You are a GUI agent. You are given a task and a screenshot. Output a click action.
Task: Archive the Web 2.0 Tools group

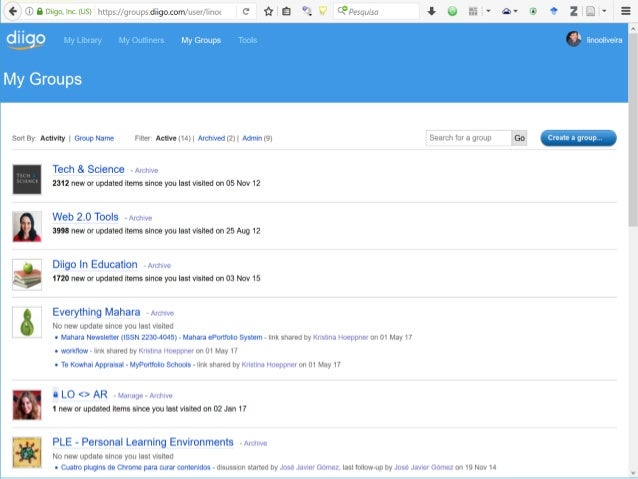tap(140, 218)
